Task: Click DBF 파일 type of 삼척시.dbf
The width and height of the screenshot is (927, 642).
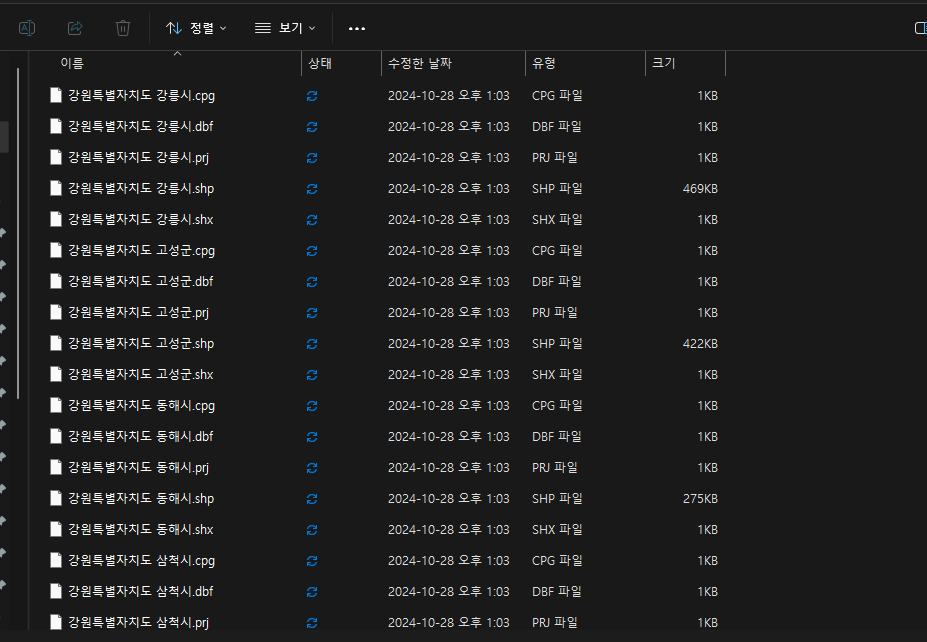Action: (x=556, y=592)
